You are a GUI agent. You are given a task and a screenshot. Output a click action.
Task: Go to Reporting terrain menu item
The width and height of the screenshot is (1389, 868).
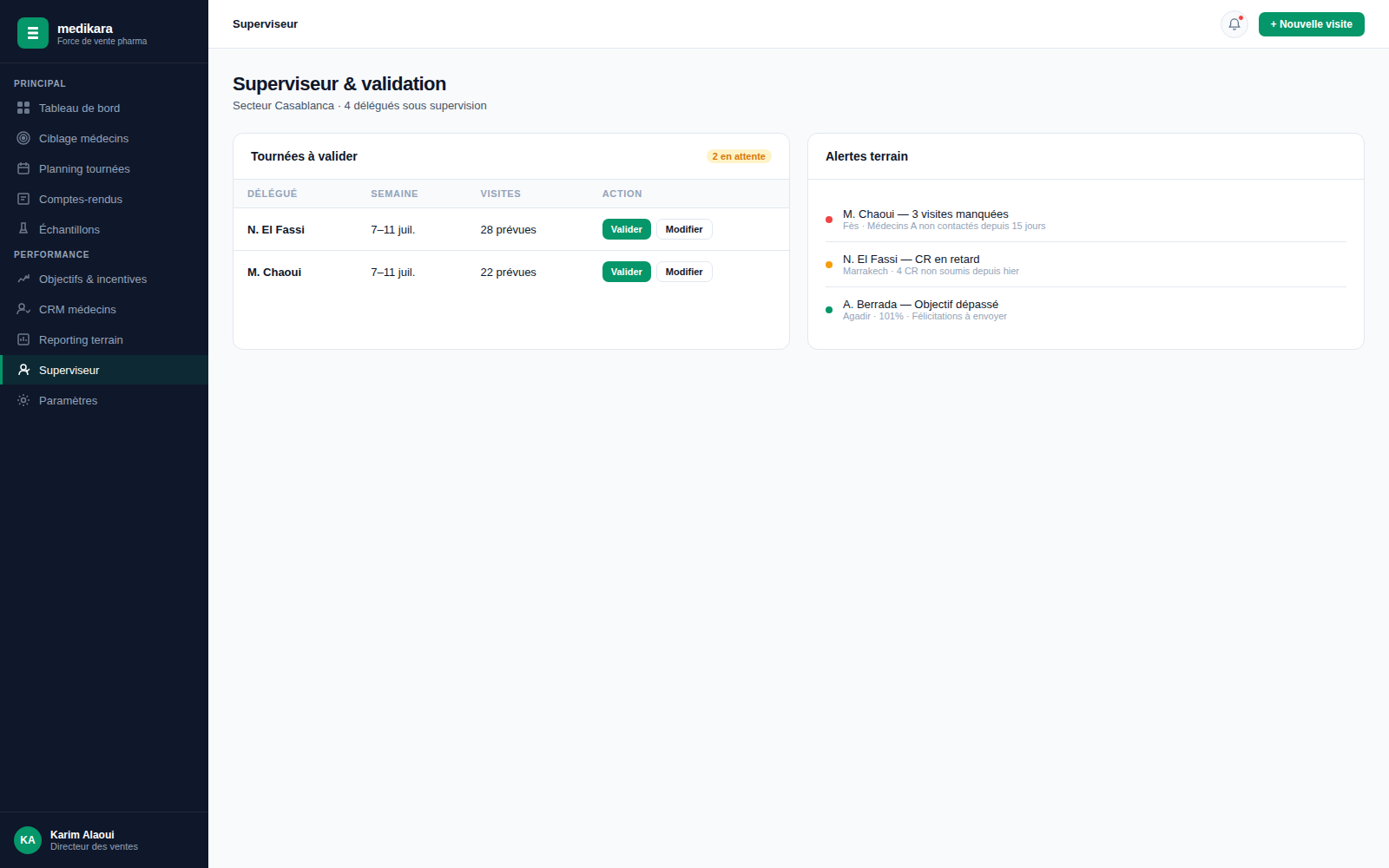point(104,339)
